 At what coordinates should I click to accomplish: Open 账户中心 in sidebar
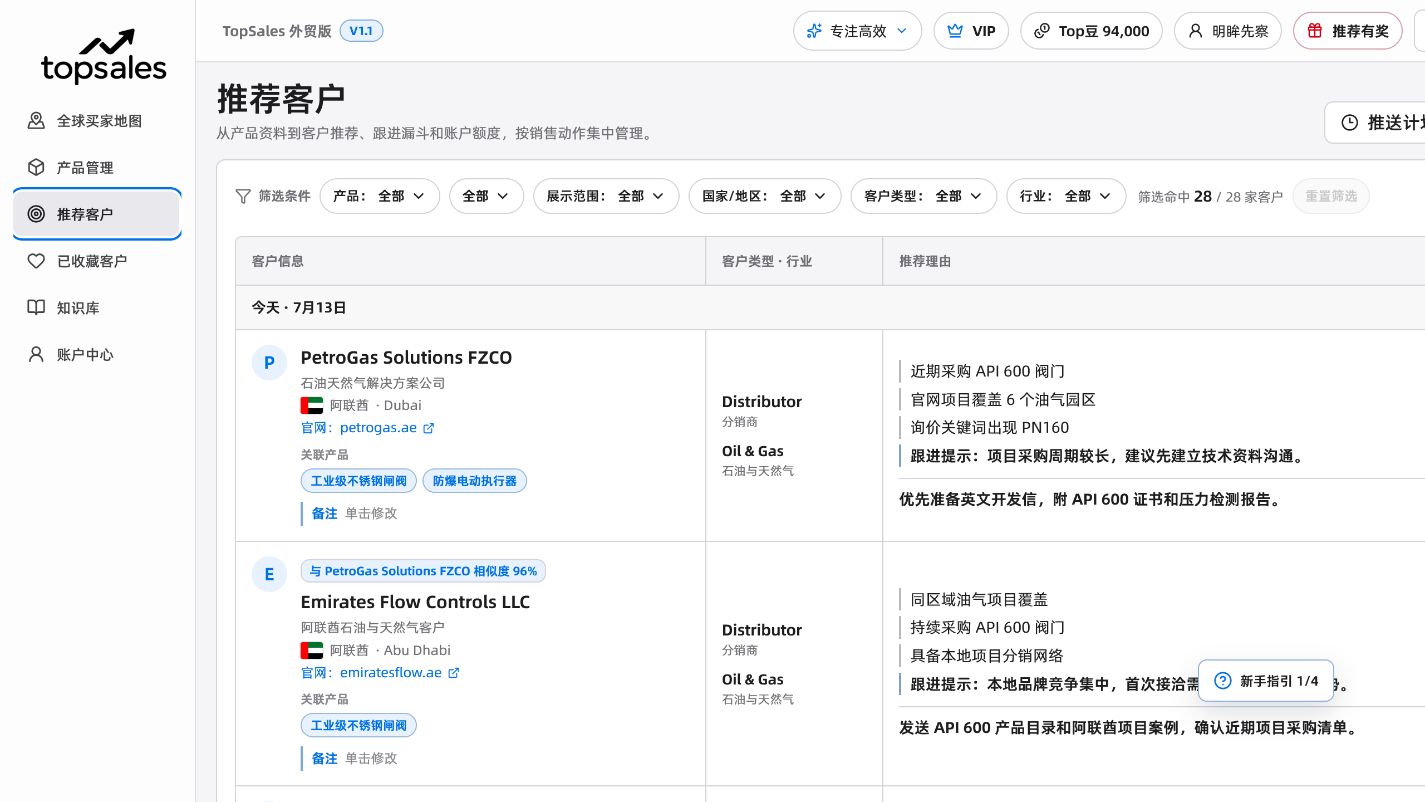(x=97, y=355)
